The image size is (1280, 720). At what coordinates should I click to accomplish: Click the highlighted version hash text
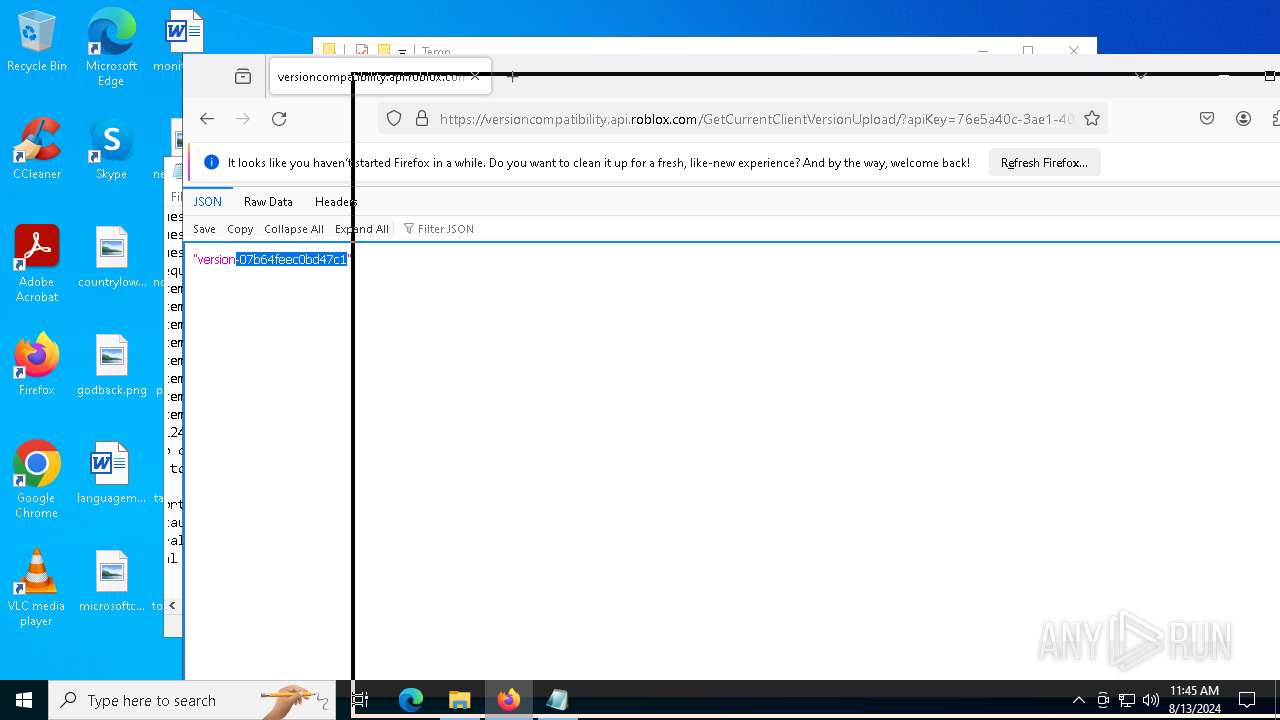coord(293,259)
